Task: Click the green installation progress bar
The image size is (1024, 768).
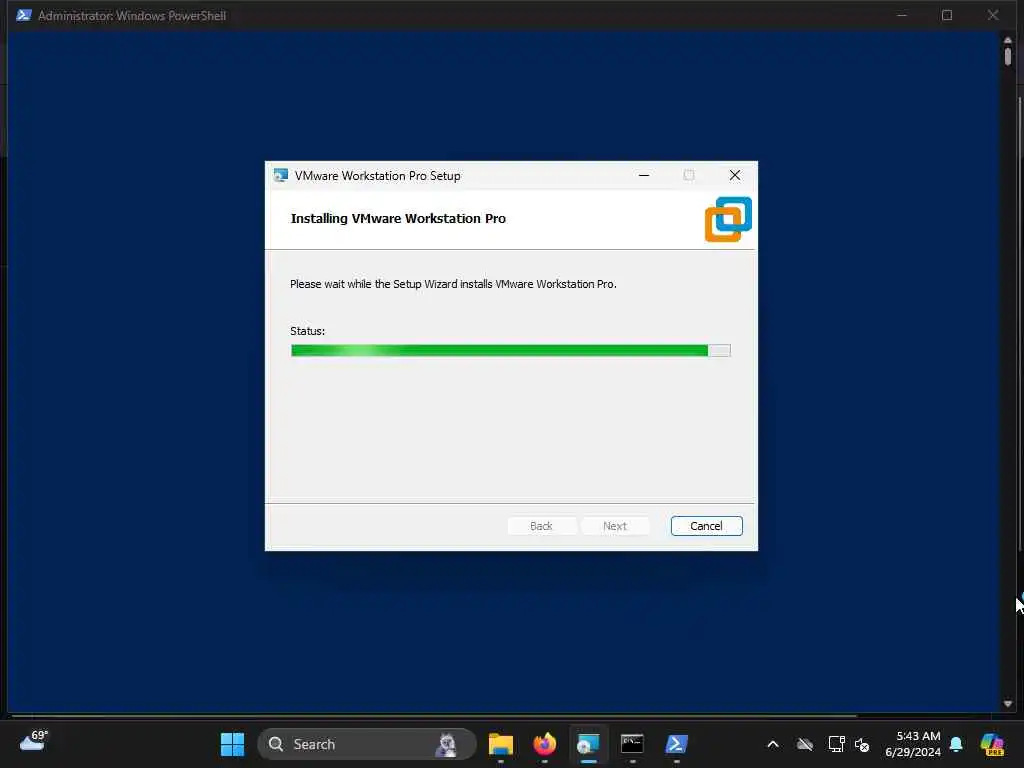Action: 510,351
